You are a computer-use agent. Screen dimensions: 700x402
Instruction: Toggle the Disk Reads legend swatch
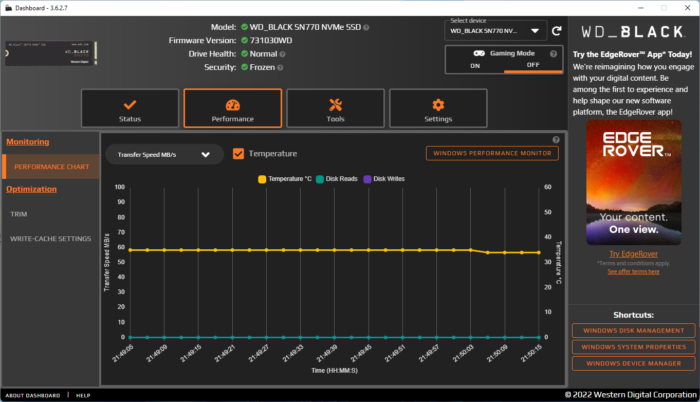(319, 179)
